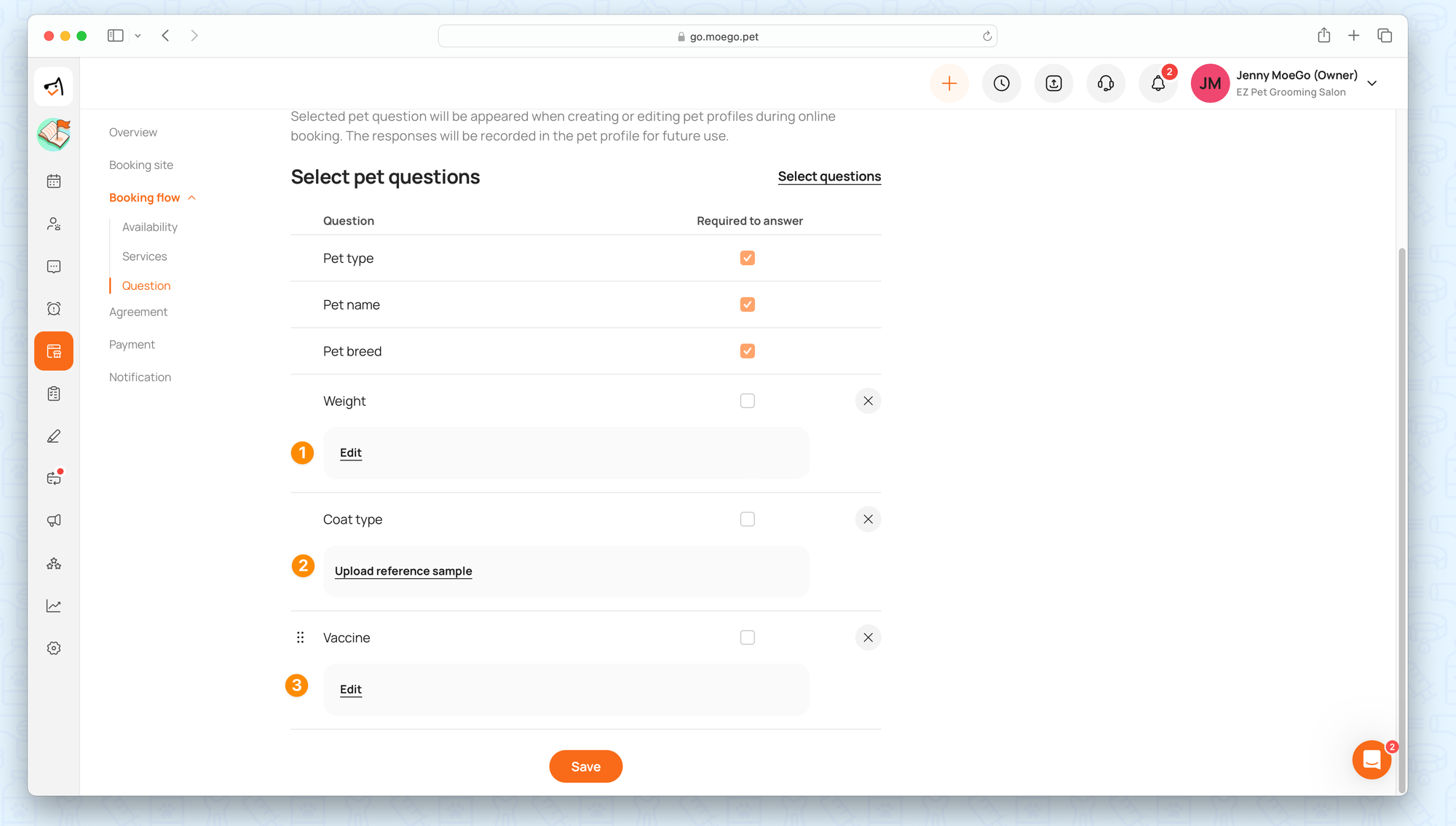Toggle Weight required checkbox
This screenshot has height=826, width=1456.
(x=747, y=401)
